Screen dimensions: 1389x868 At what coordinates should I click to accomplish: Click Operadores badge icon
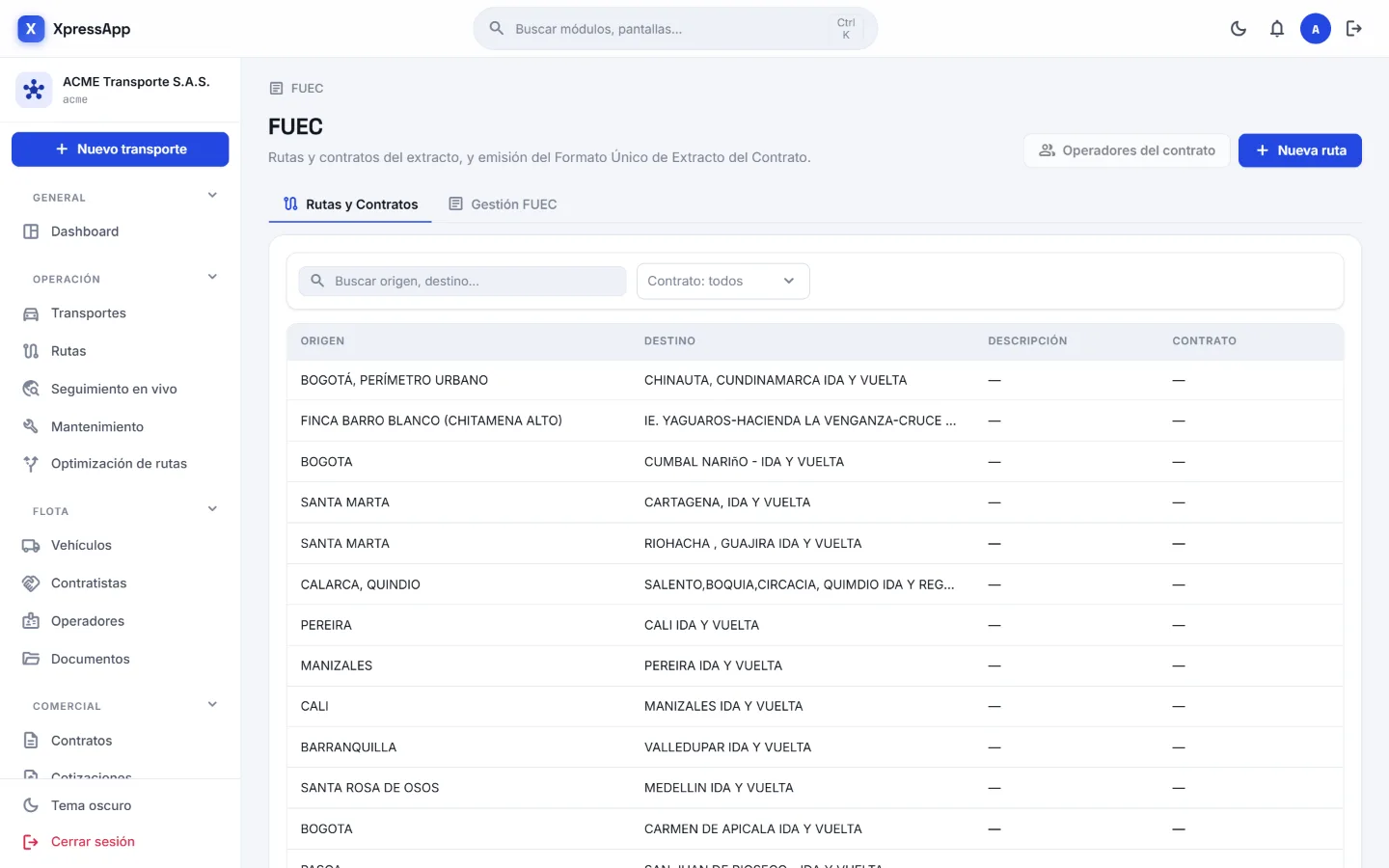point(31,621)
